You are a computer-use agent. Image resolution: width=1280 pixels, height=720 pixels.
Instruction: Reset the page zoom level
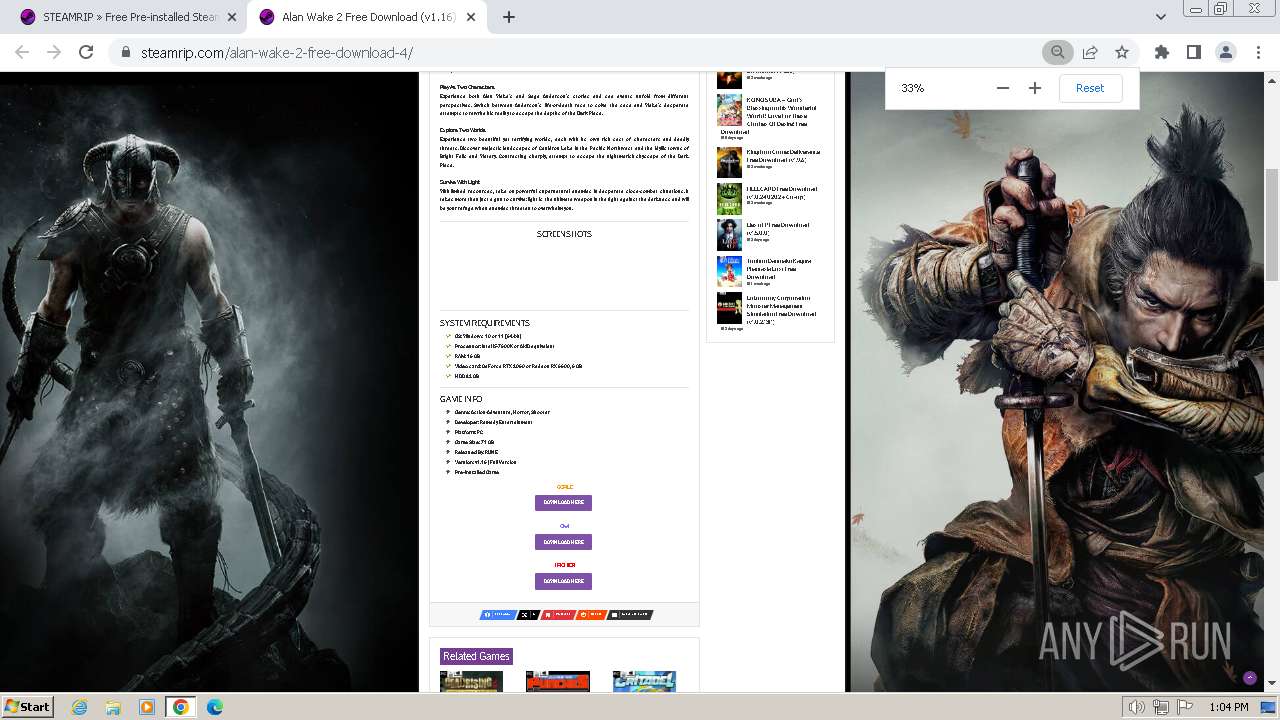tap(1090, 88)
